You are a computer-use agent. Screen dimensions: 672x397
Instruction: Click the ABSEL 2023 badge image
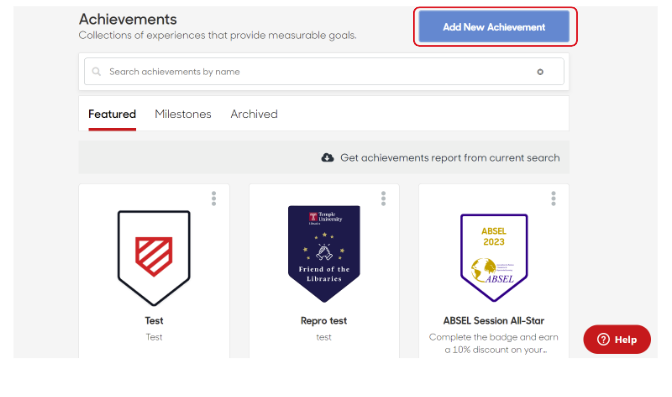coord(494,258)
